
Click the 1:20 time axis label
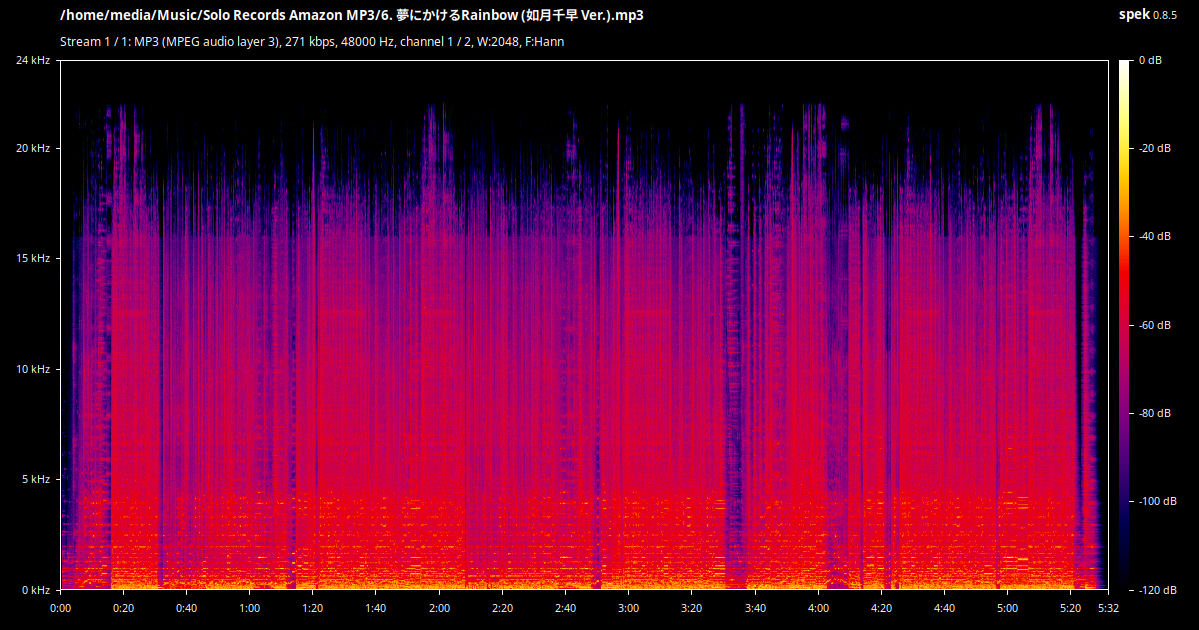(x=313, y=608)
